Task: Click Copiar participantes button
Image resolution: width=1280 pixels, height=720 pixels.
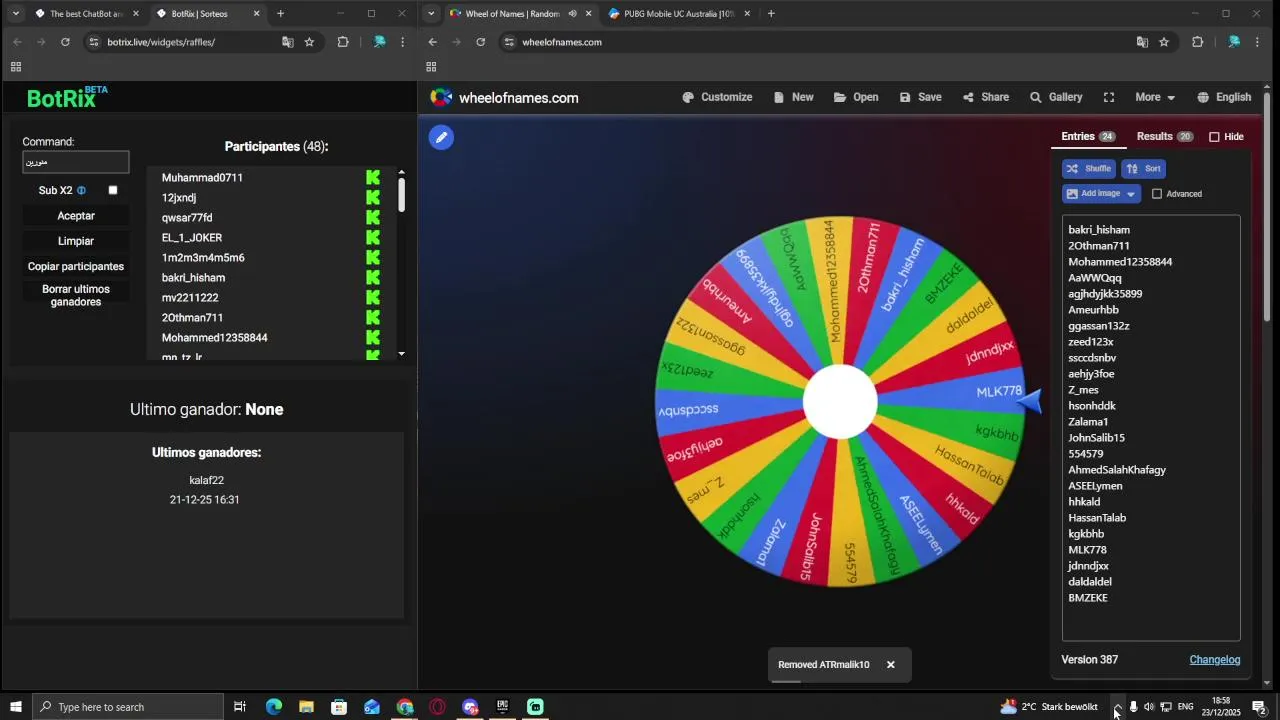Action: 76,266
